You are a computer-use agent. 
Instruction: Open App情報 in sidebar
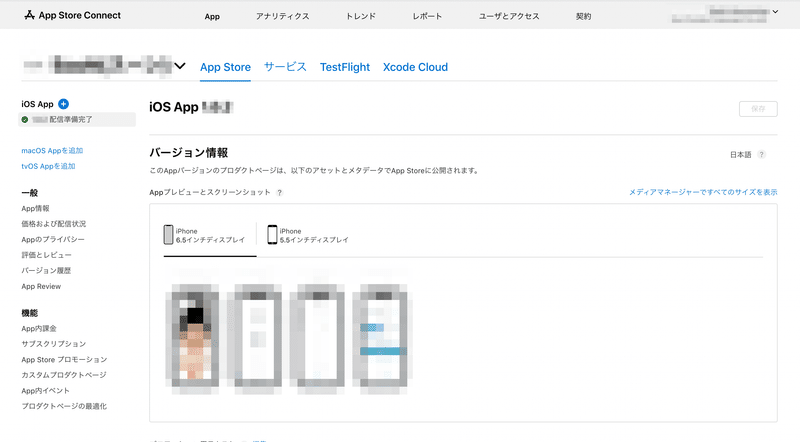(x=35, y=208)
